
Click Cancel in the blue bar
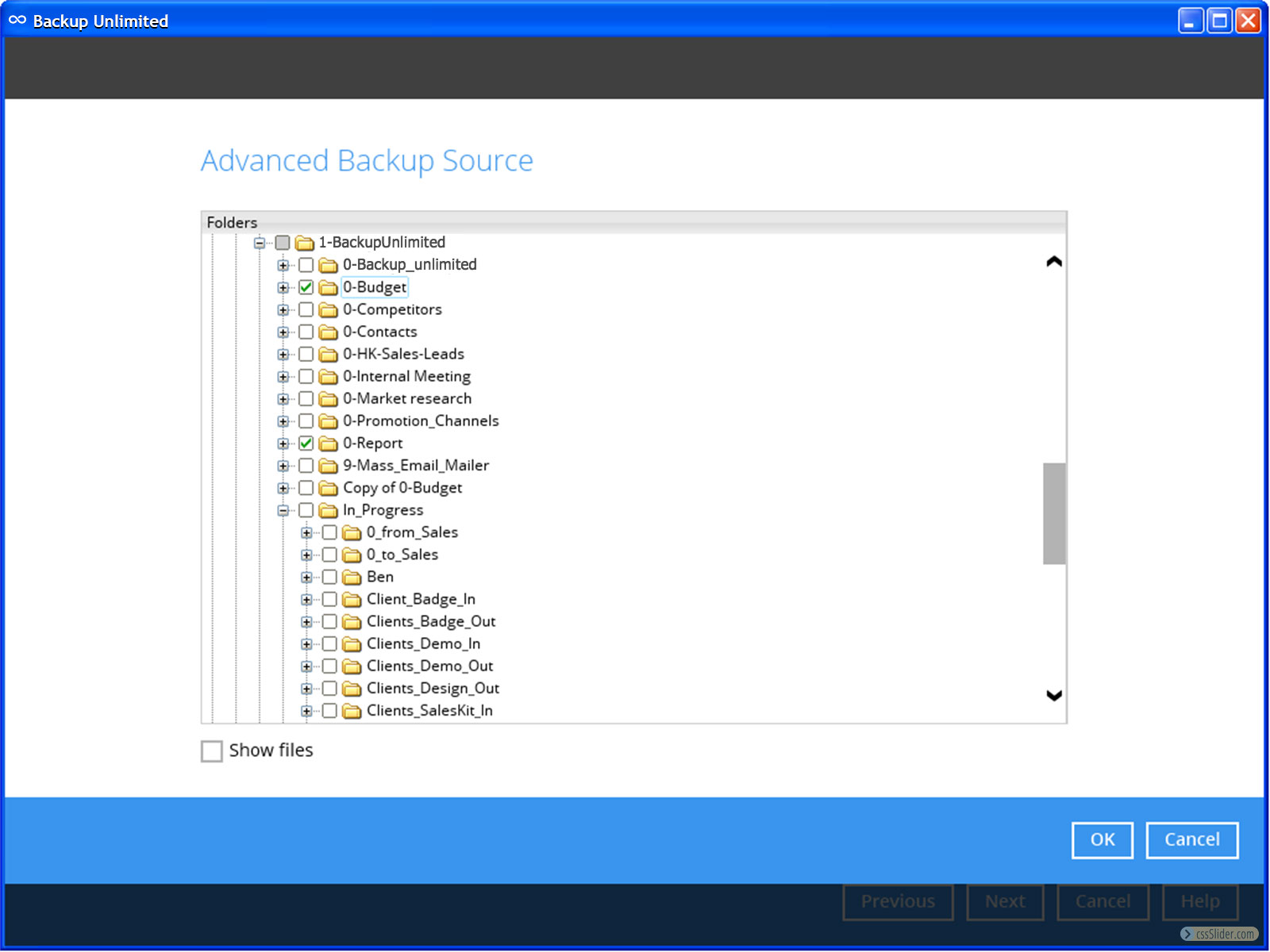1191,839
